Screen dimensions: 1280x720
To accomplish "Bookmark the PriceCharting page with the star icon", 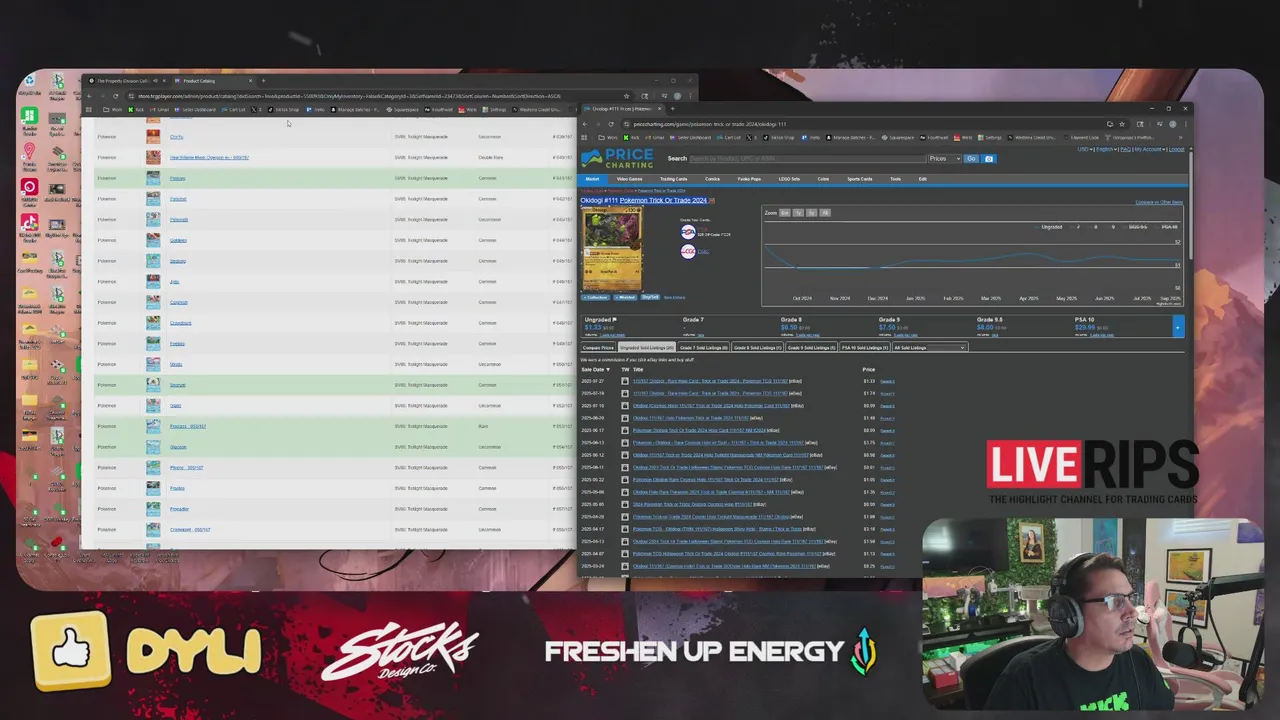I will pyautogui.click(x=1122, y=124).
